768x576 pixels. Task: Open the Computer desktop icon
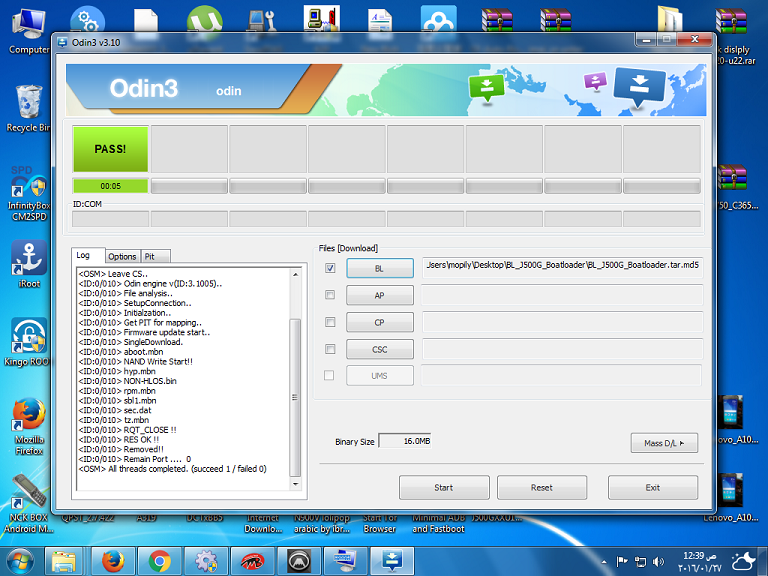(28, 29)
